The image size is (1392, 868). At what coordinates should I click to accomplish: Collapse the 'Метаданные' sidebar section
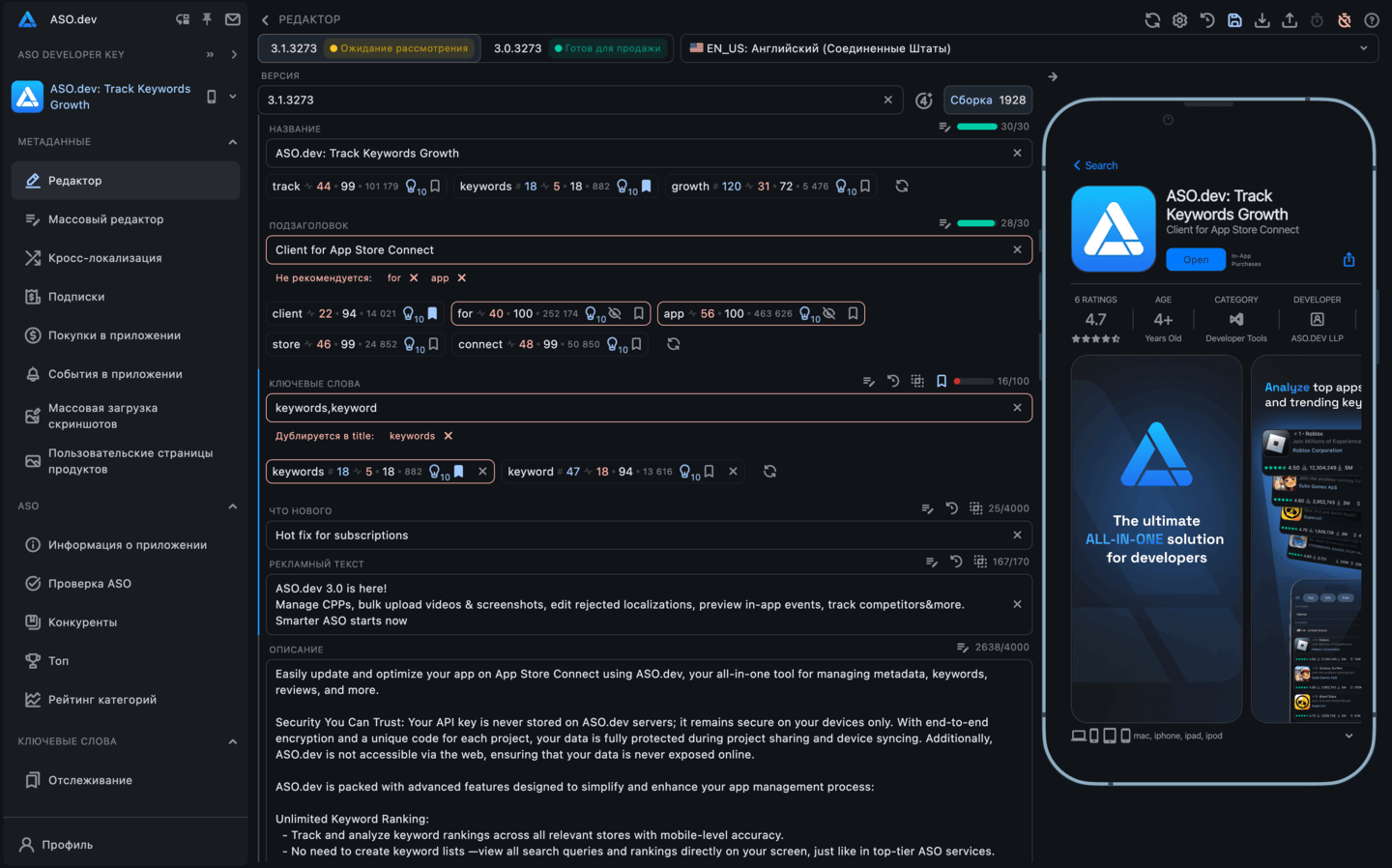pos(232,141)
